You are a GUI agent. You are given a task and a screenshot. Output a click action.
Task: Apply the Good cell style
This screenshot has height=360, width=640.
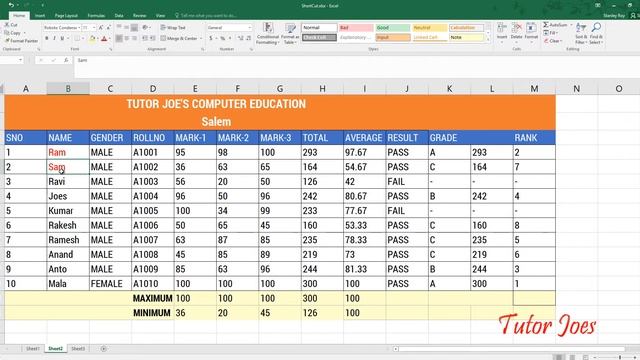(392, 27)
